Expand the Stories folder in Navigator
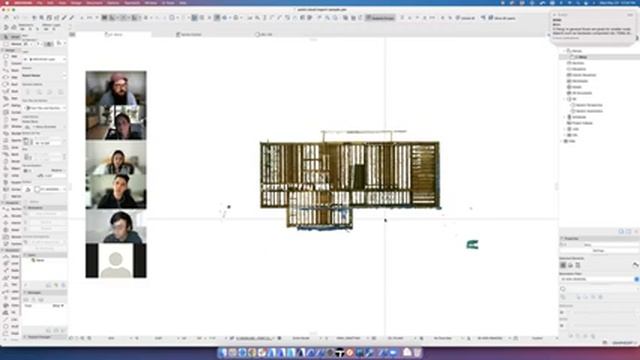 point(565,51)
